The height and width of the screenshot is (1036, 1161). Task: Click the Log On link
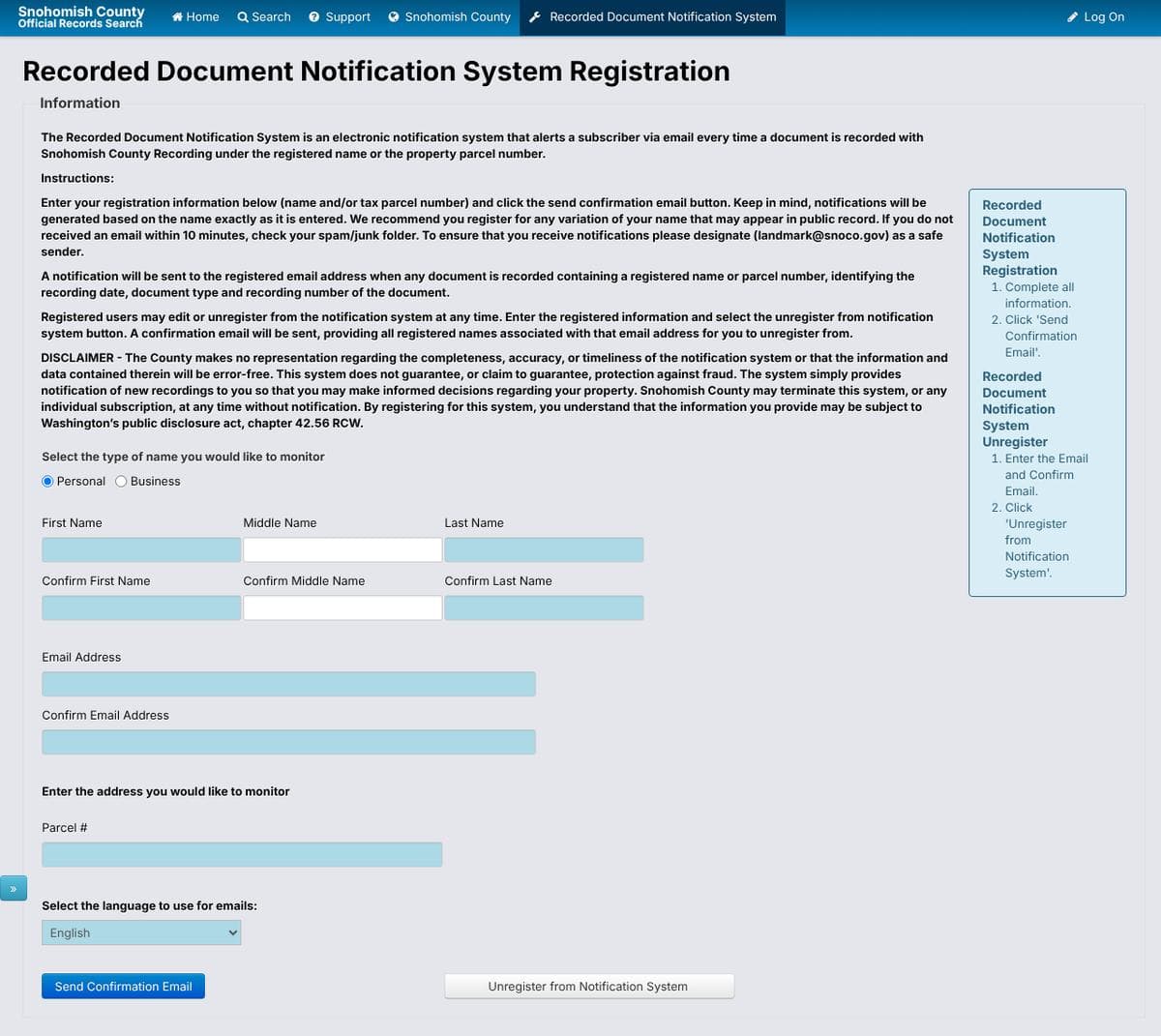(1095, 16)
